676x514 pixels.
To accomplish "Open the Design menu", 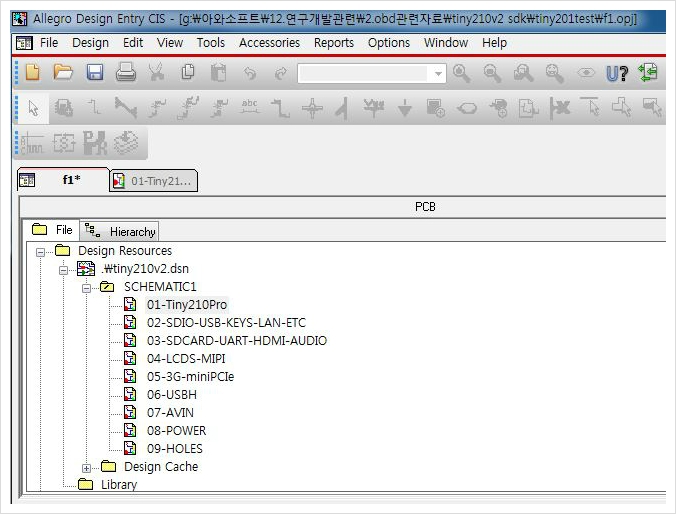I will [90, 43].
